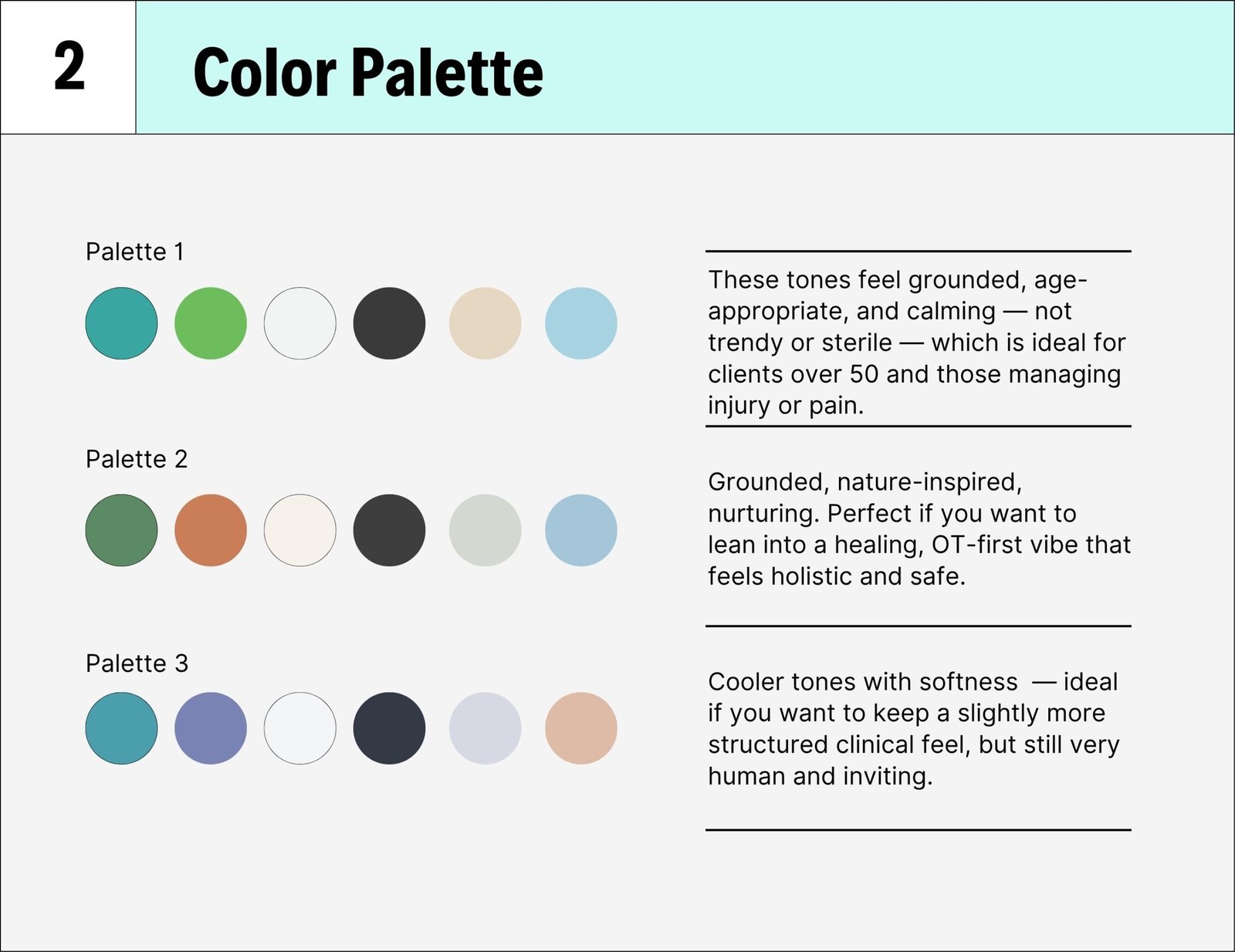The height and width of the screenshot is (952, 1235).
Task: Click the soft blue swatch in Palette 2
Action: click(580, 530)
